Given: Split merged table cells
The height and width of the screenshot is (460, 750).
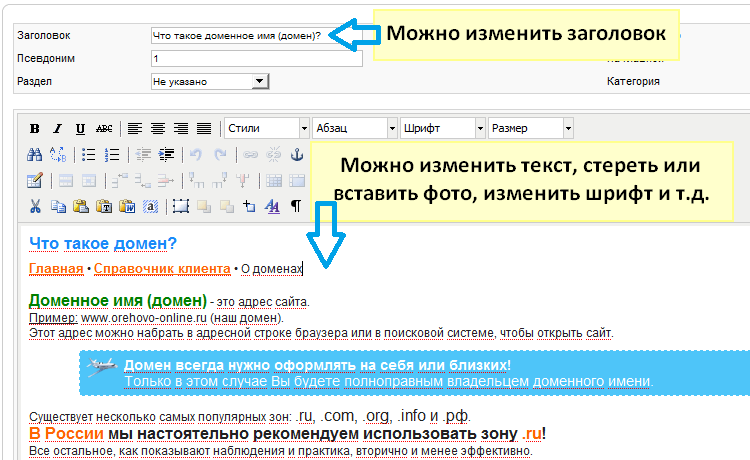Looking at the screenshot, I should click(x=274, y=181).
